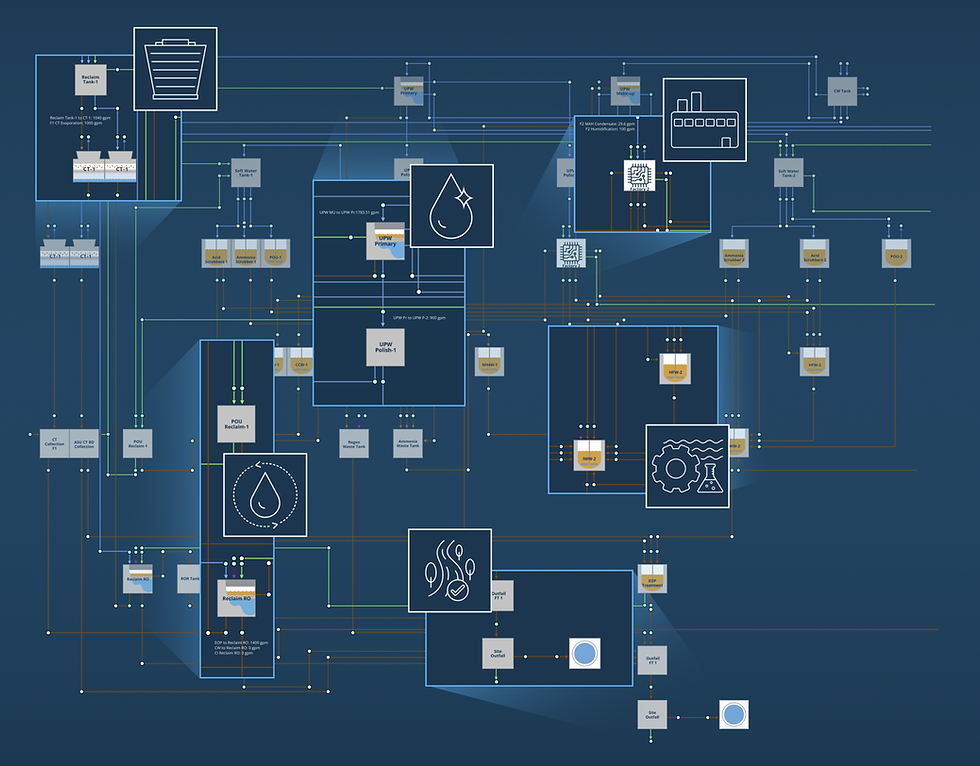The width and height of the screenshot is (980, 766).
Task: Select the standalone microchip icon left of Factory 2
Action: coord(570,255)
